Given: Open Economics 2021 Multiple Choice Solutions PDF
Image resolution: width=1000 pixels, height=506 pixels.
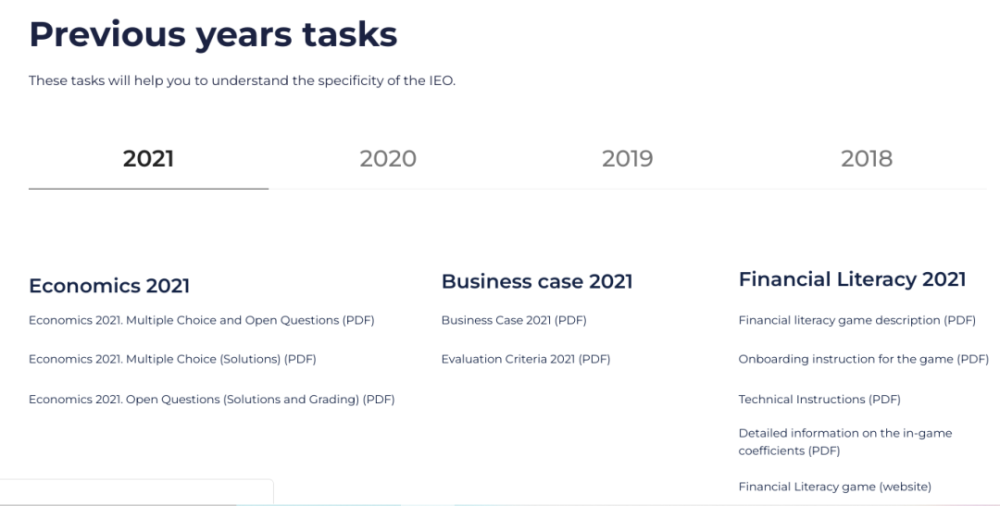Looking at the screenshot, I should [x=172, y=359].
